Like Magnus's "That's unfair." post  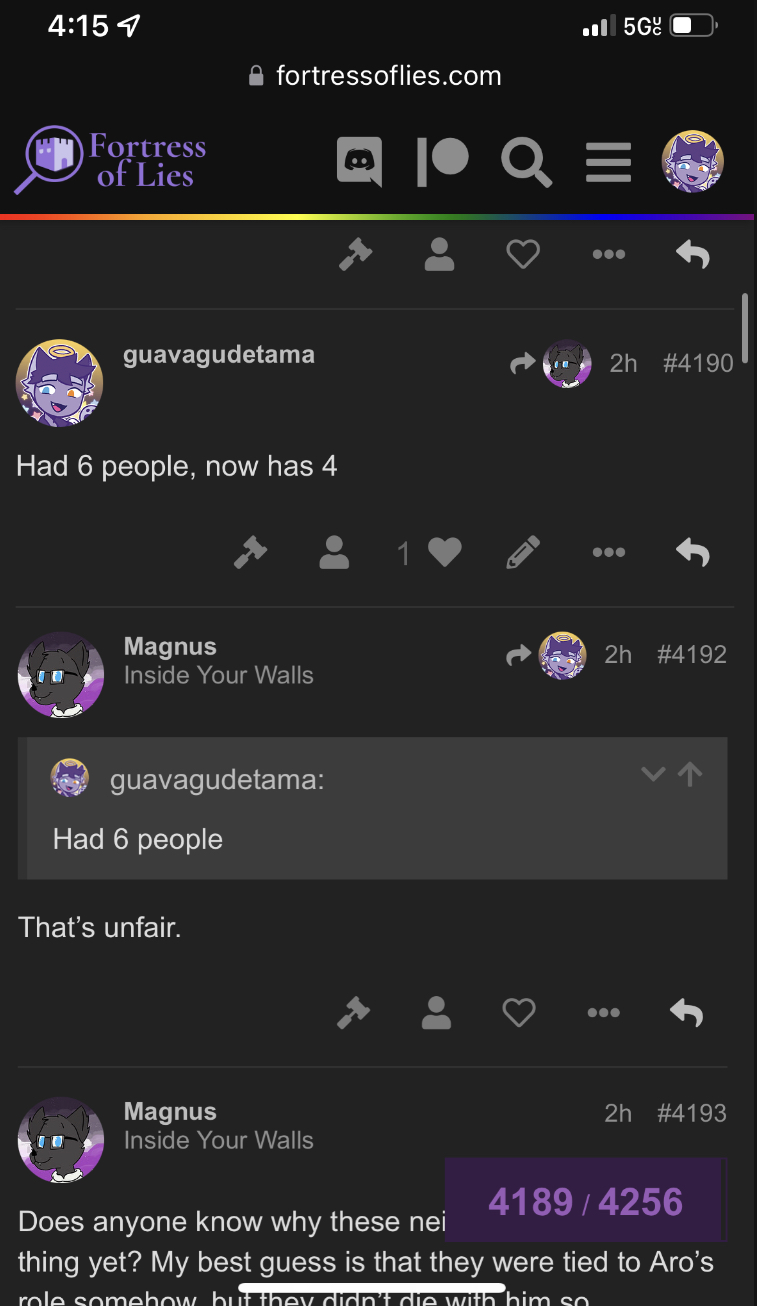pyautogui.click(x=519, y=1013)
